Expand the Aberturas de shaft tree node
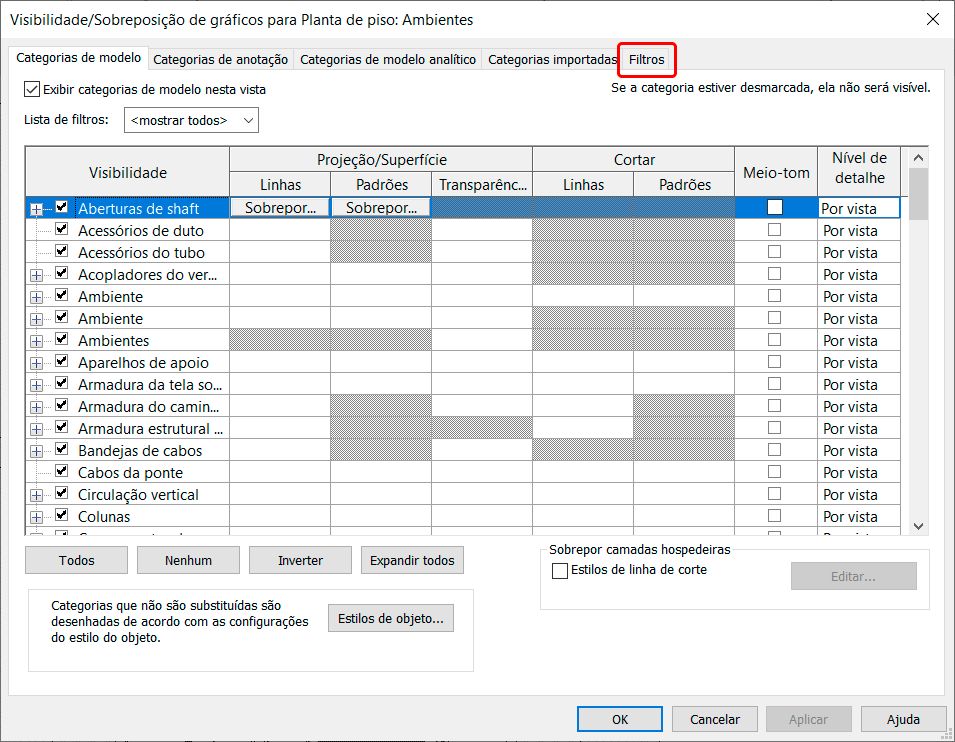 pyautogui.click(x=37, y=209)
